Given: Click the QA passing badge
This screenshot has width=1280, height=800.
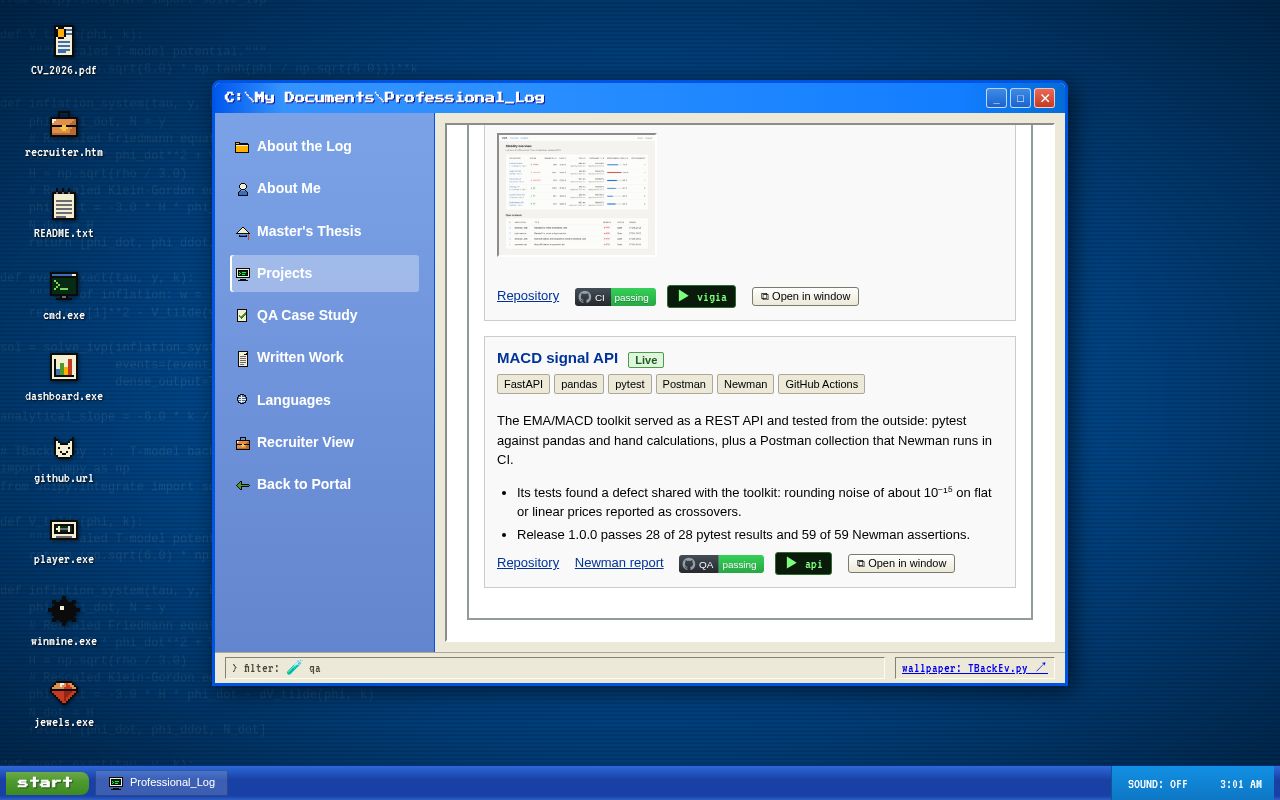Looking at the screenshot, I should tap(721, 564).
